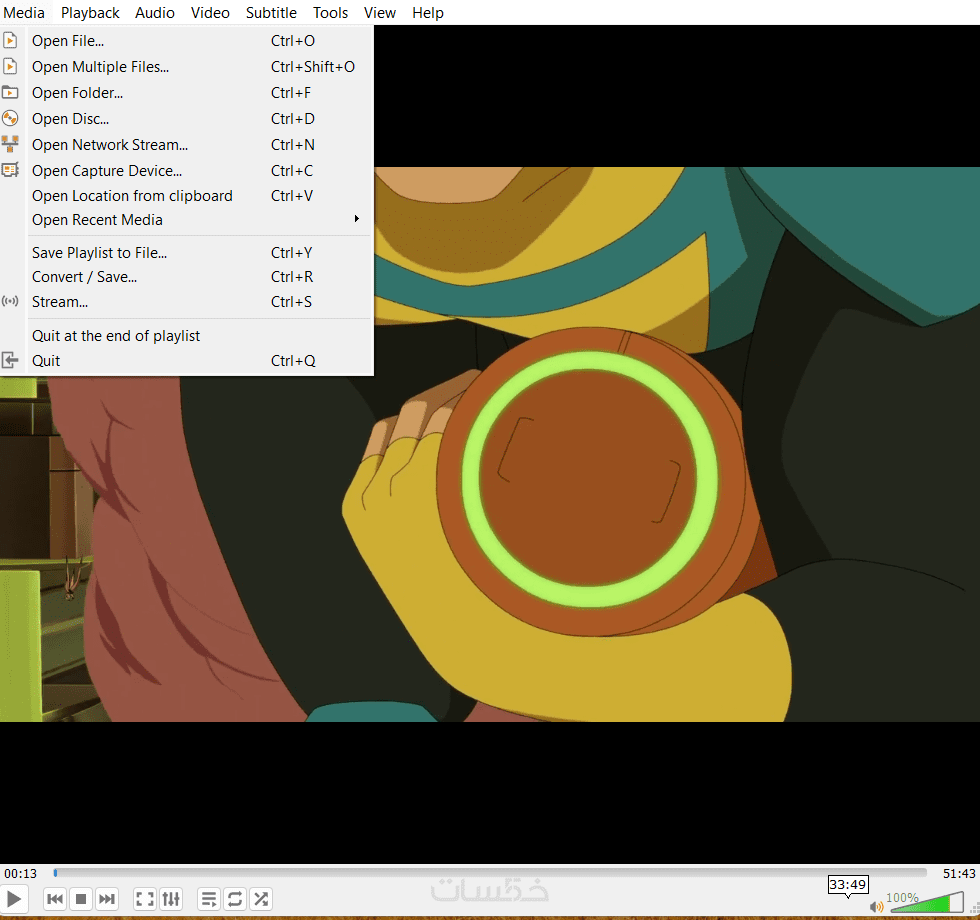Select Open Capture Device... entry
Viewport: 980px width, 920px height.
186,171
